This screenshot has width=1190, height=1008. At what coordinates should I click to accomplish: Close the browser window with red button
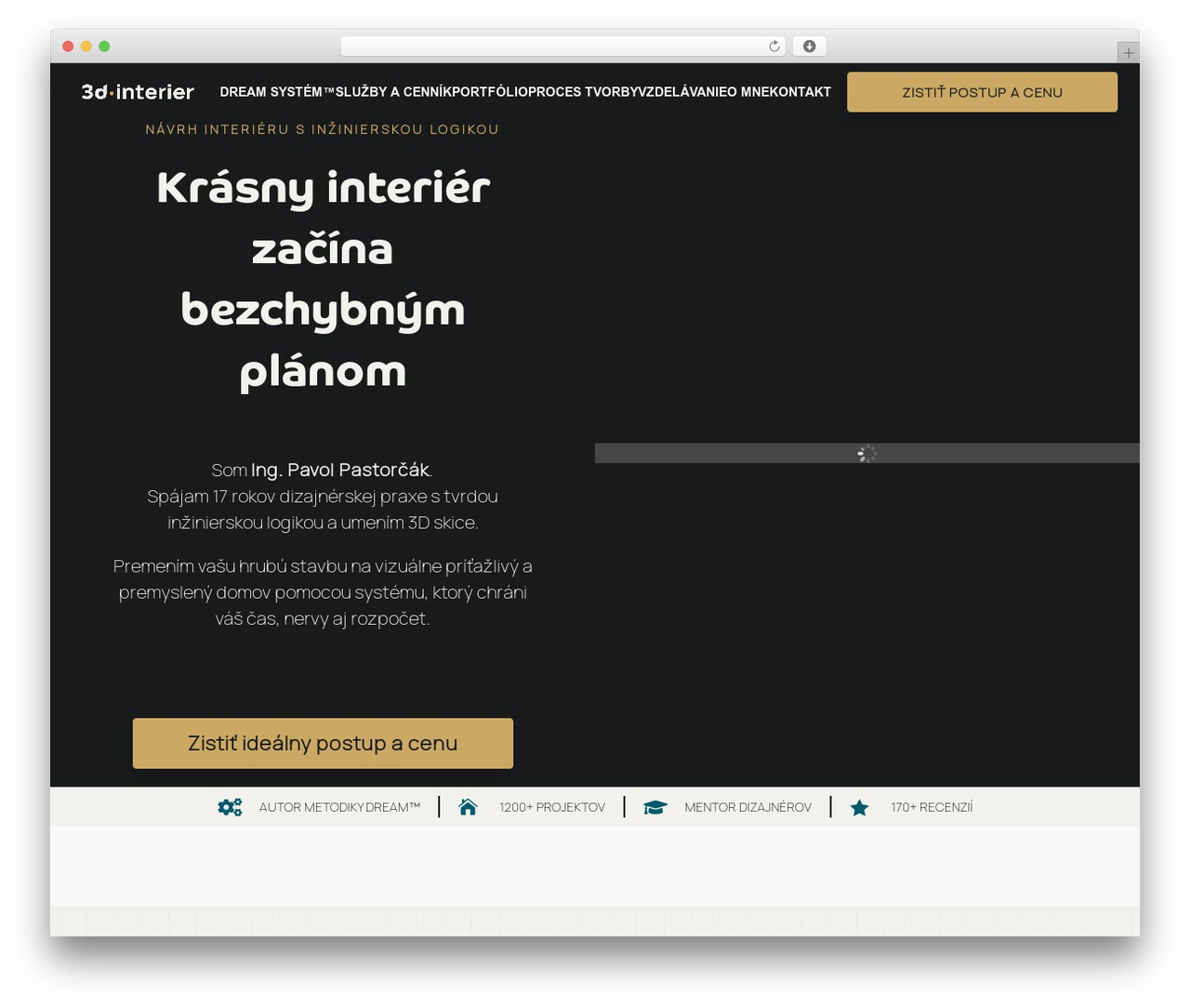pyautogui.click(x=68, y=46)
